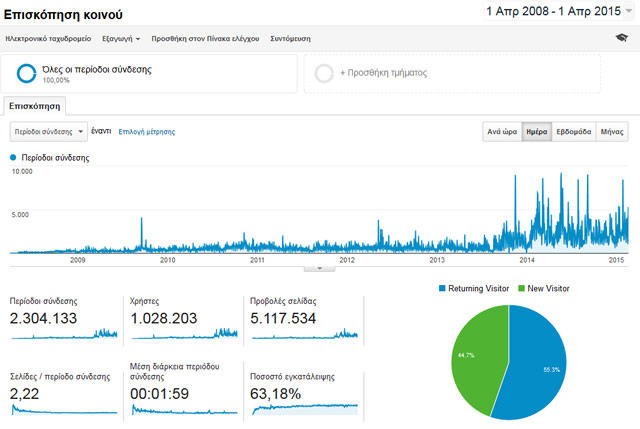Collapse the chart using bottom arrow handle
The image size is (640, 429).
[319, 268]
